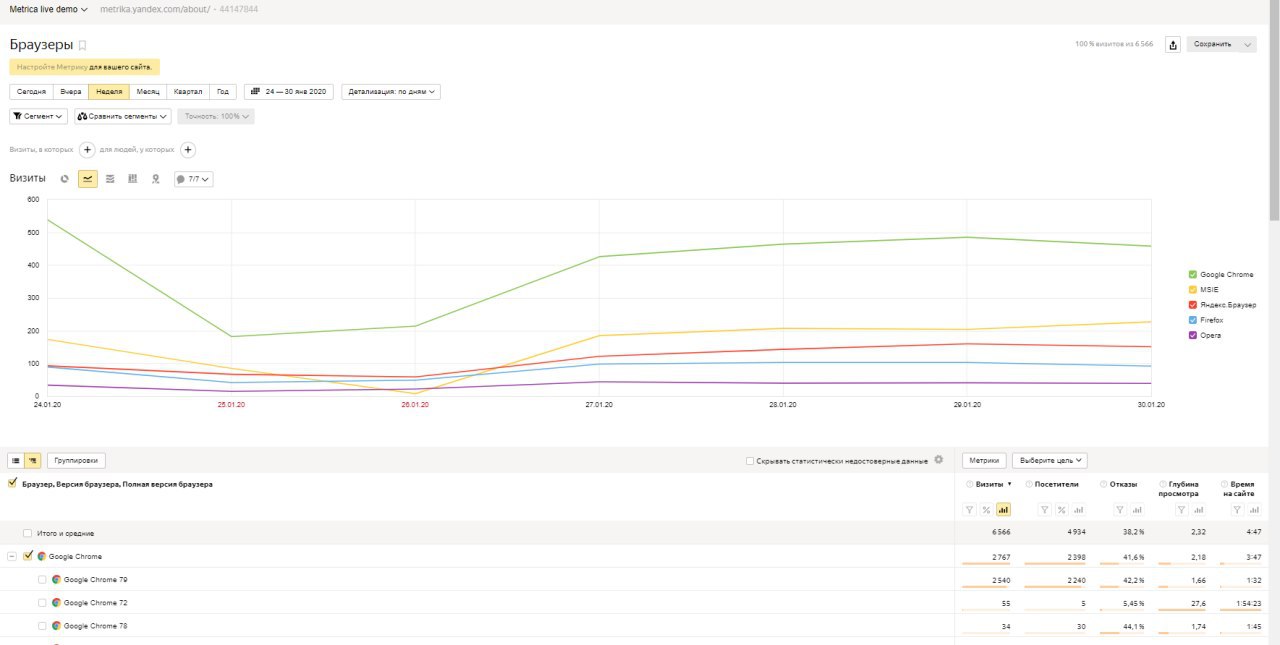Toggle Google Chrome line in legend
Viewport: 1280px width, 645px height.
(x=1192, y=274)
